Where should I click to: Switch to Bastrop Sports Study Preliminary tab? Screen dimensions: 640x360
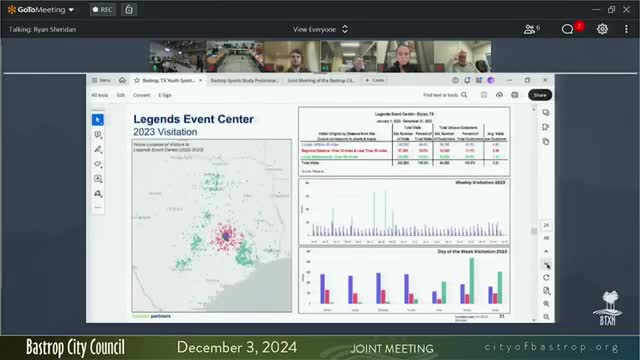(244, 80)
